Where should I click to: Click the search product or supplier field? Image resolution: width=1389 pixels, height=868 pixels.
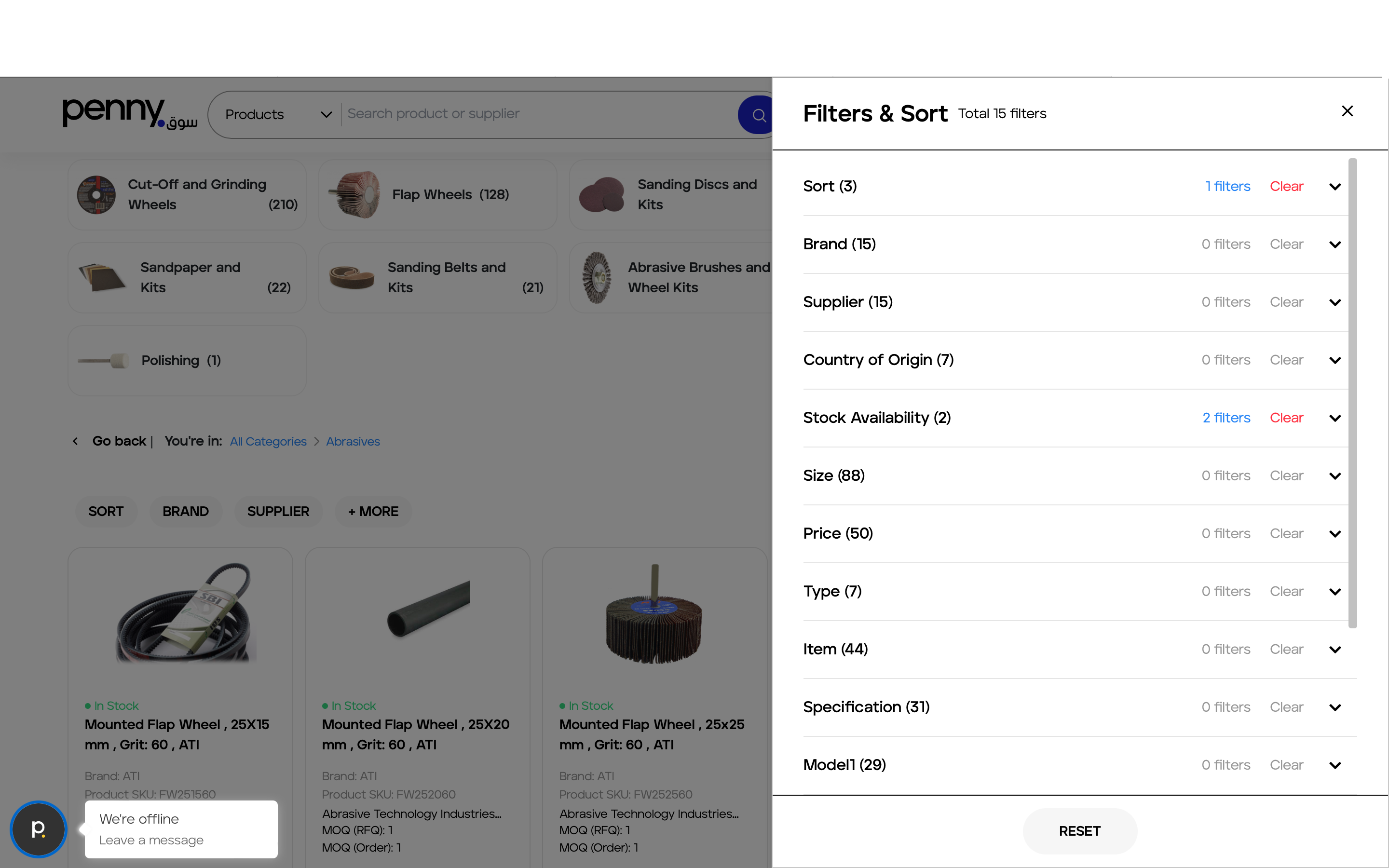pos(540,114)
